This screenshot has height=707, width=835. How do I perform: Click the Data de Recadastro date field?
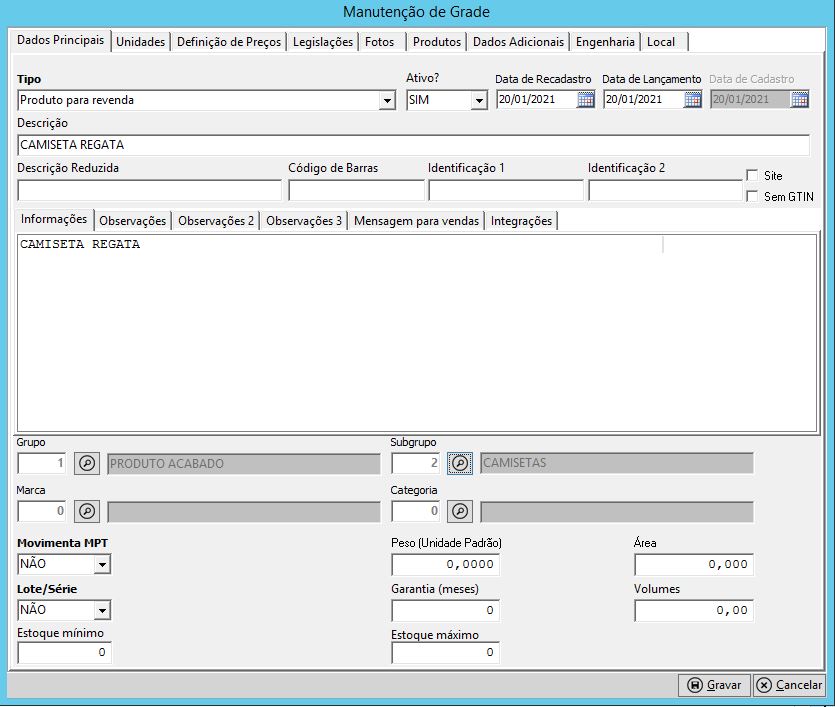point(536,100)
